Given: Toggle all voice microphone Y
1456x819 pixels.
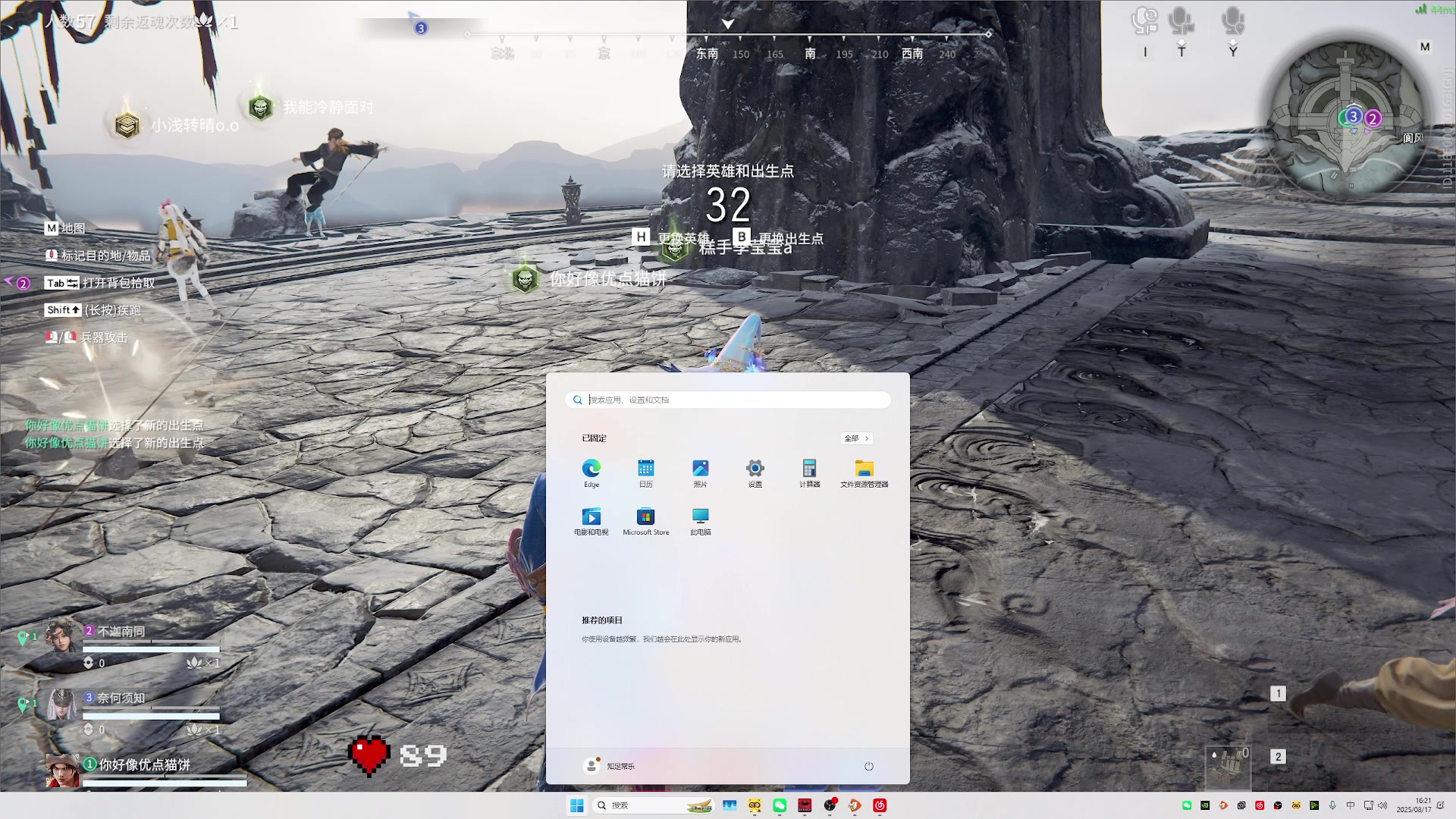Looking at the screenshot, I should [1233, 32].
